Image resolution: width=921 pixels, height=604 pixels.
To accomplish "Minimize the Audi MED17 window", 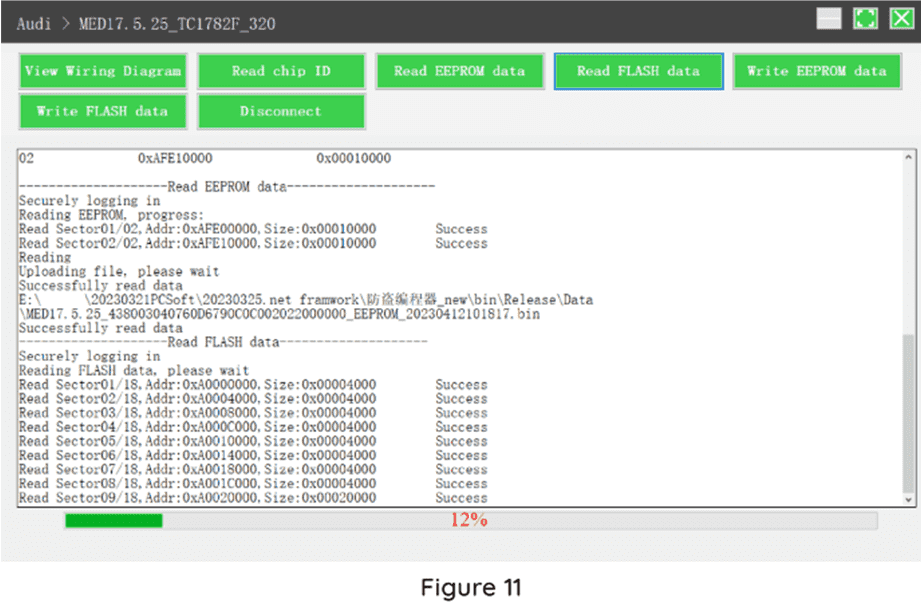I will click(829, 19).
